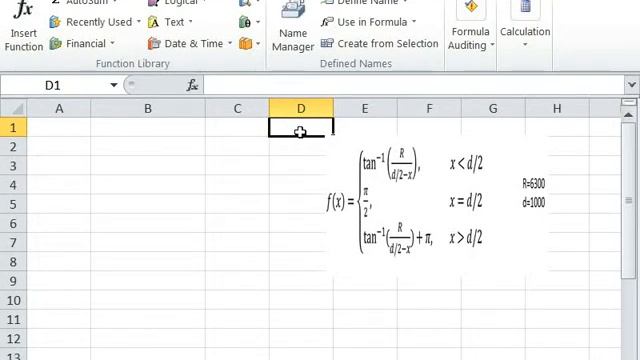Viewport: 640px width, 360px height.
Task: Click the vertical scrollbar thumb
Action: pos(629,200)
